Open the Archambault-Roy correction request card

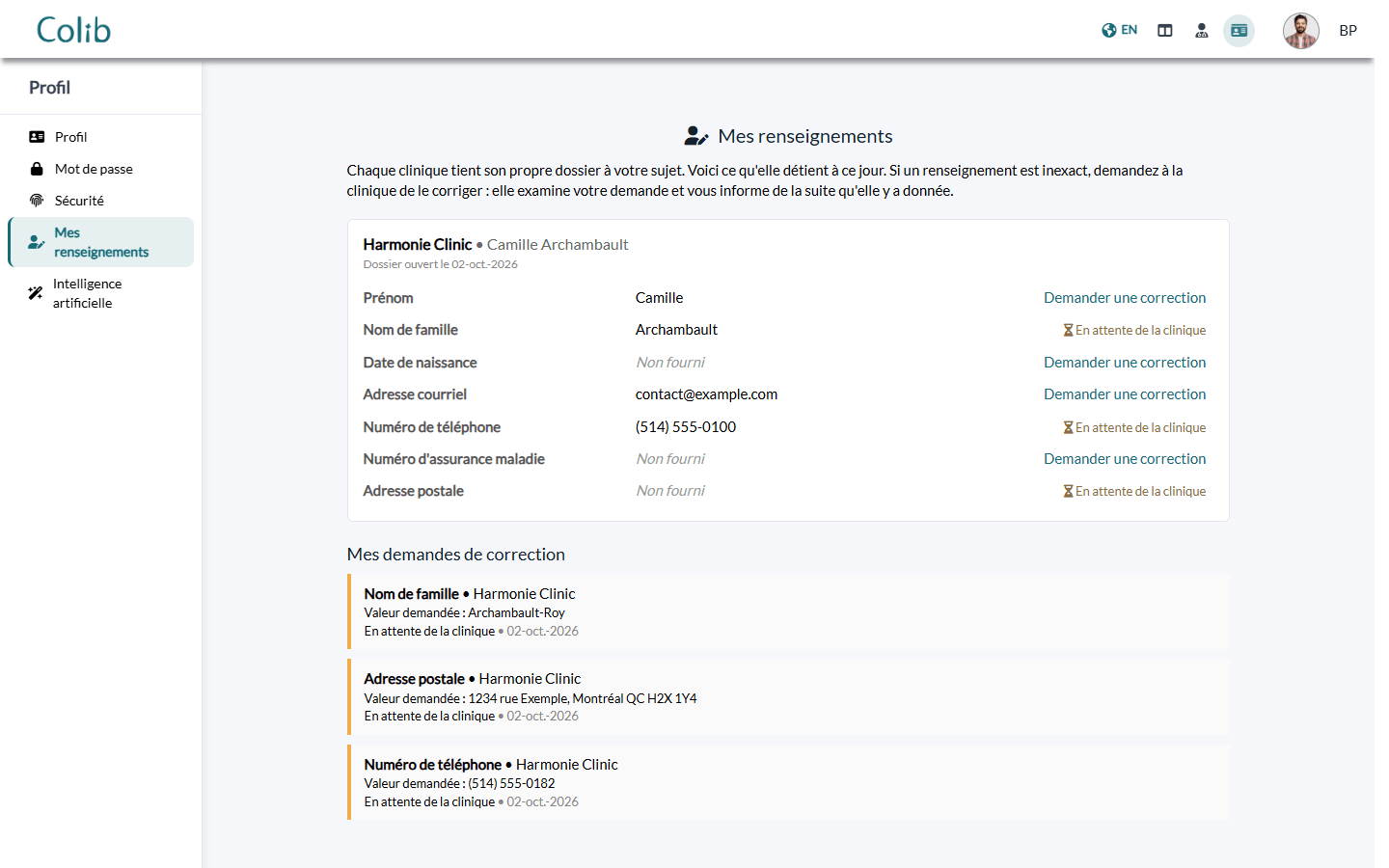click(x=788, y=612)
